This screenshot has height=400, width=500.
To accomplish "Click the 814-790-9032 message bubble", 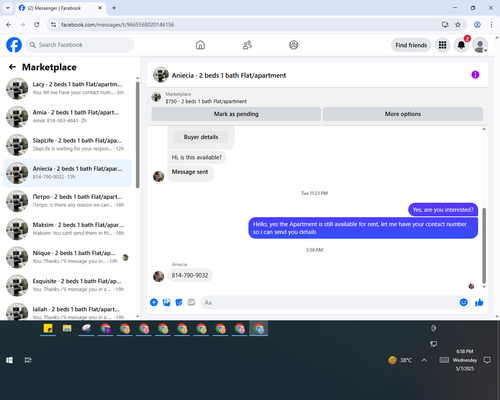I will click(x=190, y=275).
